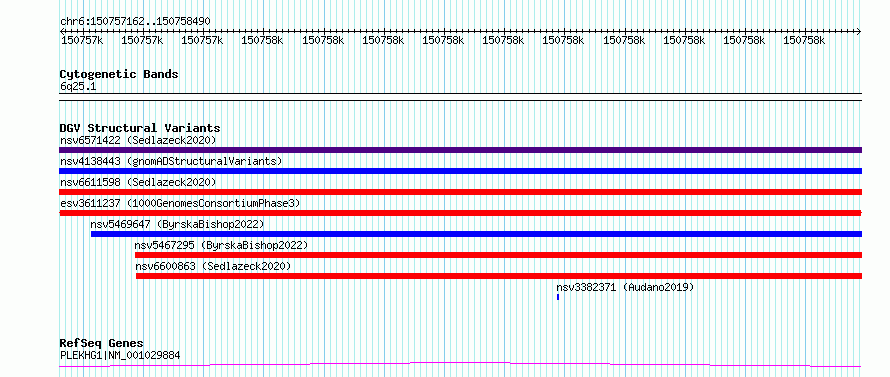Click the PLEKHG1|NM_001029884 gene label
The height and width of the screenshot is (377, 890).
120,356
